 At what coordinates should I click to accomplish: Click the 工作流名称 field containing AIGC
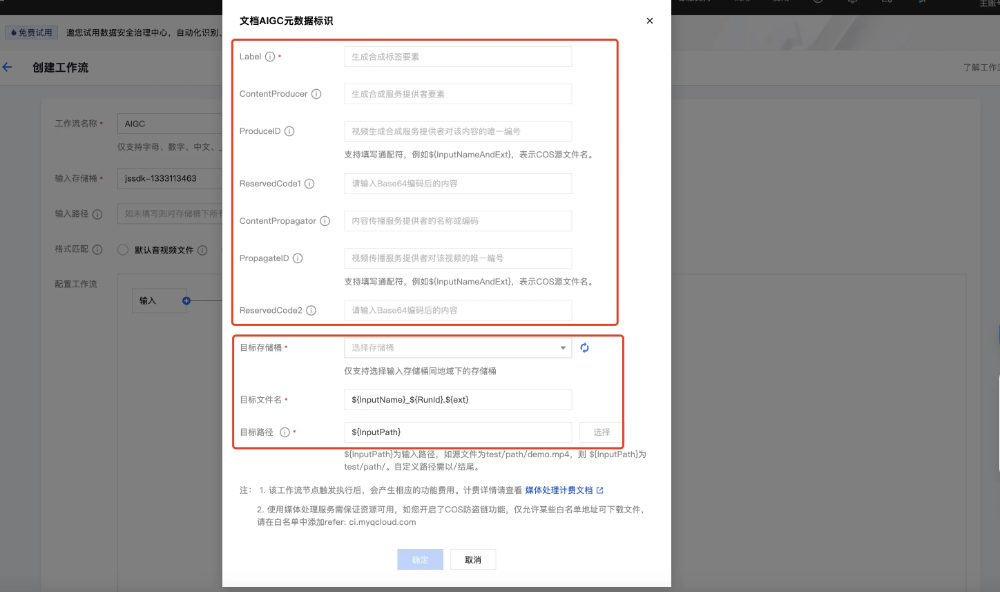[x=170, y=124]
